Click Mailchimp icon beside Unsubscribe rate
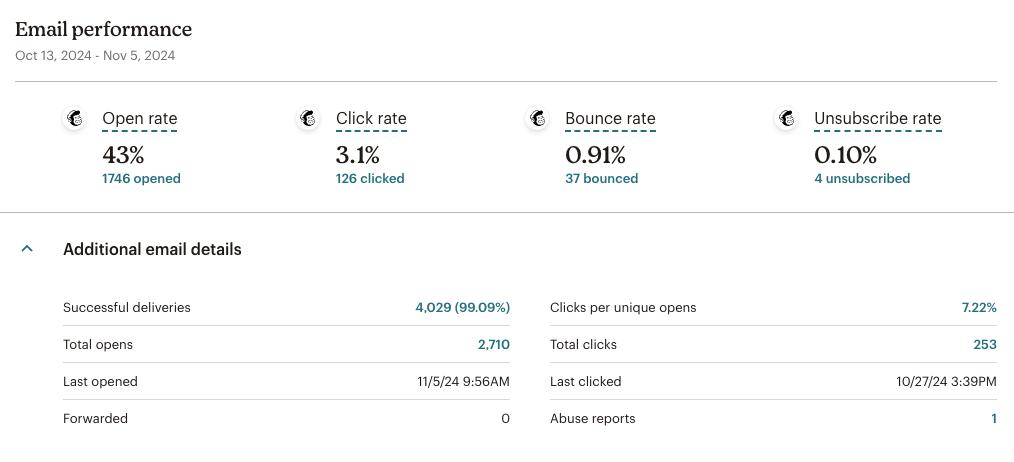 tap(787, 119)
